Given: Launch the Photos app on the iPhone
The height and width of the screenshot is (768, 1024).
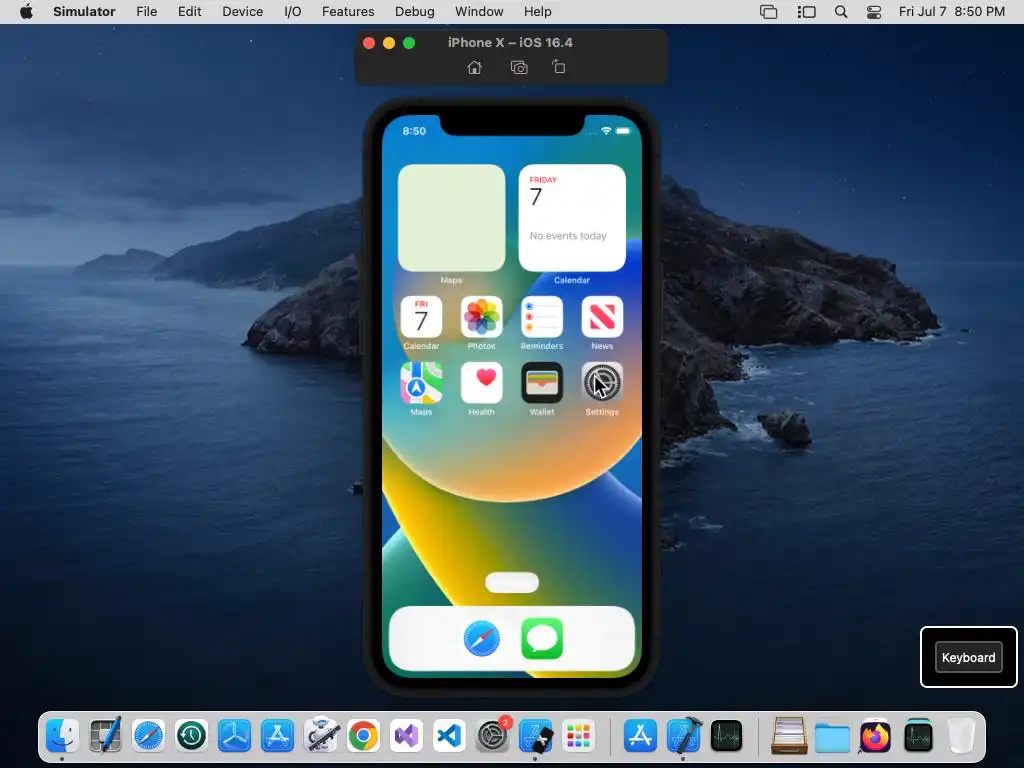Looking at the screenshot, I should point(481,317).
